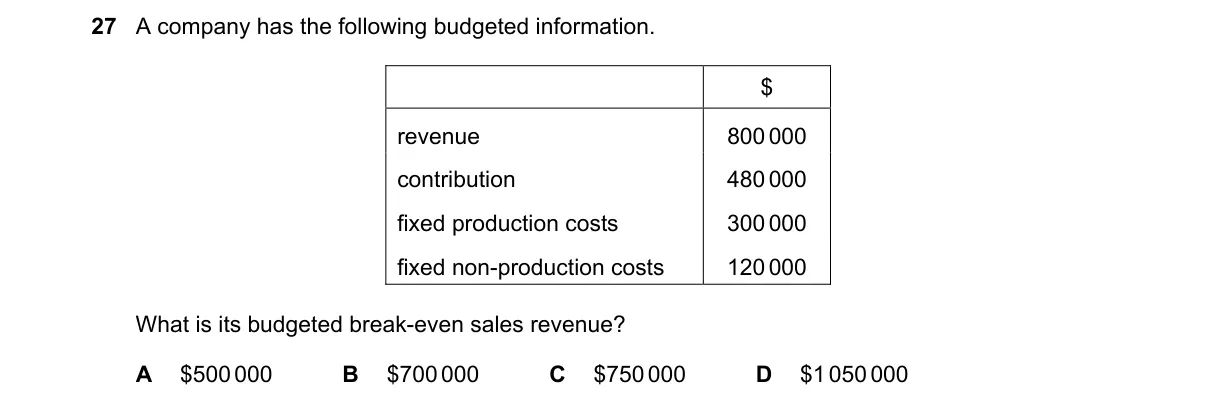
Task: Select answer option D $1 050 000
Action: tap(833, 375)
